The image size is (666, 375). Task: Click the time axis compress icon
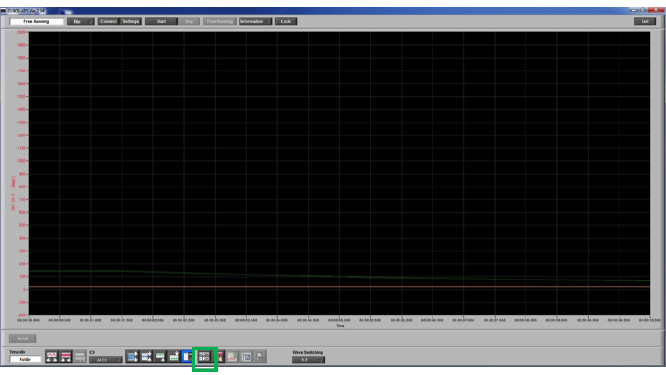pyautogui.click(x=65, y=357)
